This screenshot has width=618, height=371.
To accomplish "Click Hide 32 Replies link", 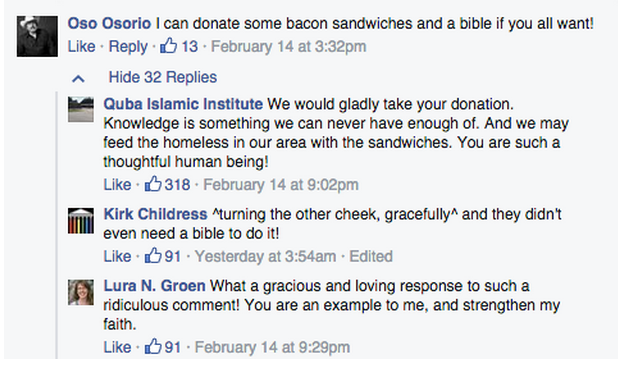I will (163, 77).
